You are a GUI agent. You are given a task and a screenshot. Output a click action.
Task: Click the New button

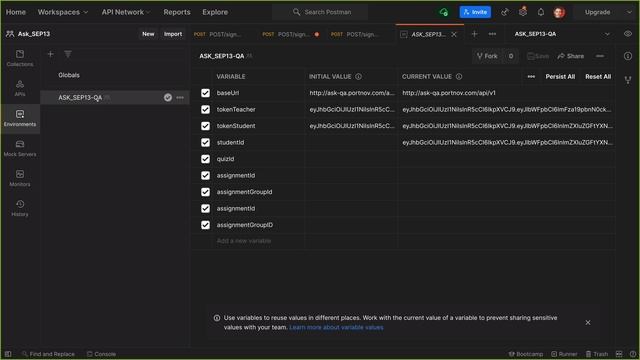[x=148, y=34]
